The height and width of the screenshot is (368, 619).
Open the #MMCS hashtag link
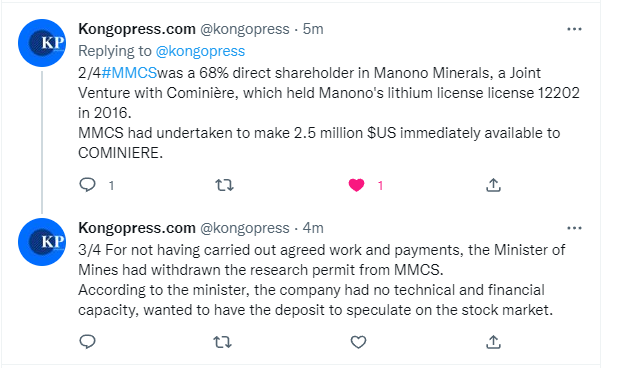(129, 73)
